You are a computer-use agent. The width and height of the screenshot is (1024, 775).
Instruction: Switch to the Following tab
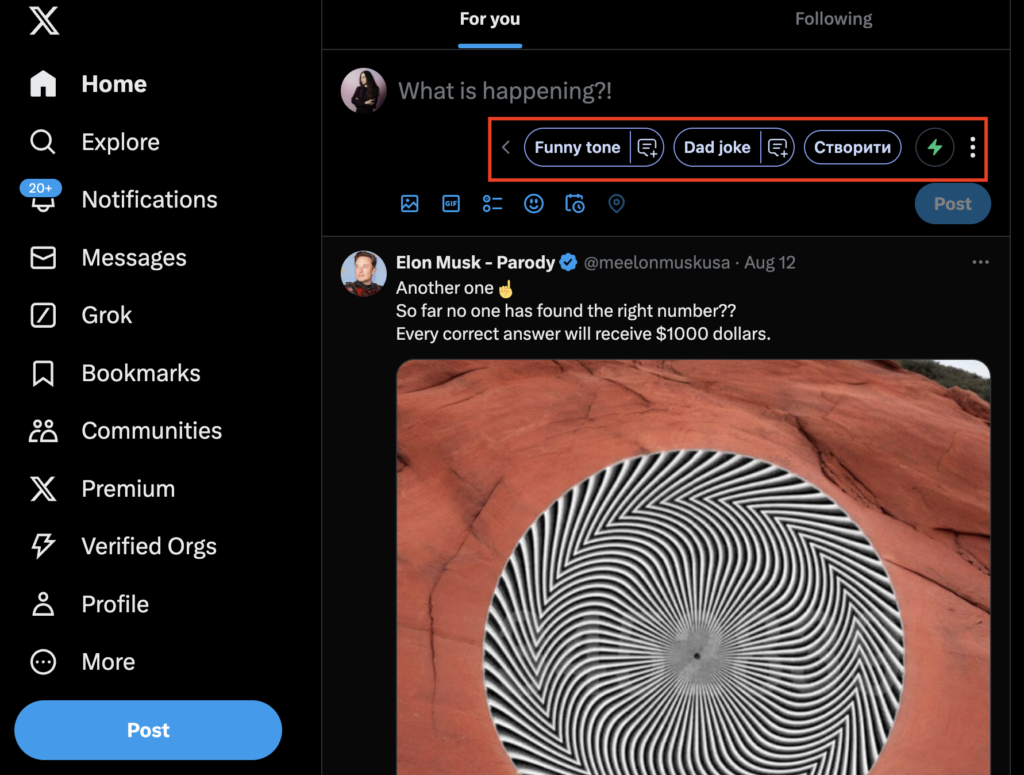point(833,19)
